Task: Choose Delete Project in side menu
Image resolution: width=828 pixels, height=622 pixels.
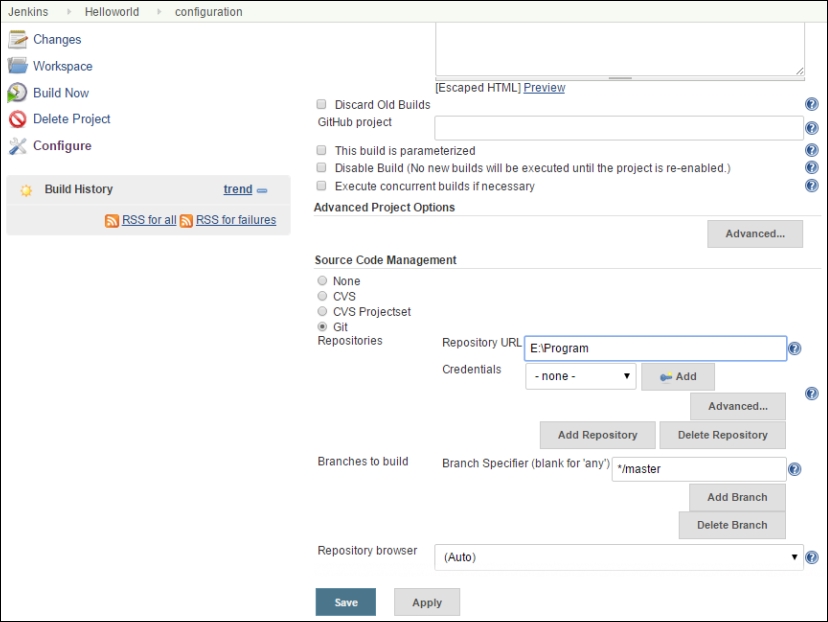Action: click(x=71, y=119)
